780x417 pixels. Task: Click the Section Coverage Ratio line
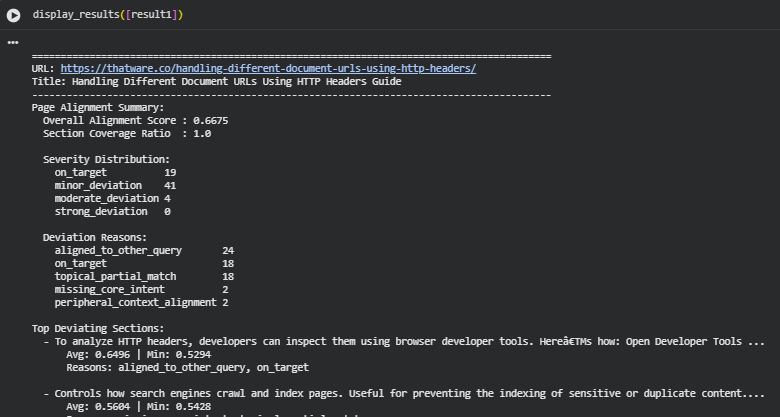coord(126,133)
